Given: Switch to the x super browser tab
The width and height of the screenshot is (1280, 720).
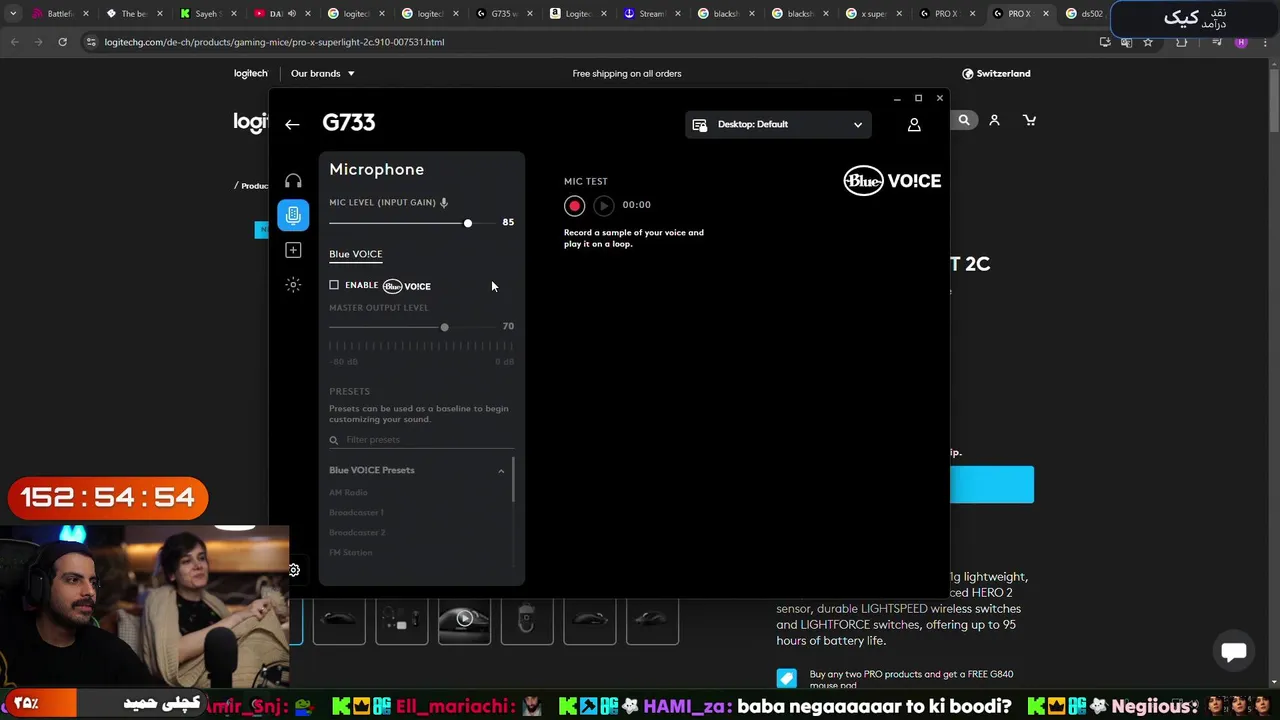Looking at the screenshot, I should (874, 14).
